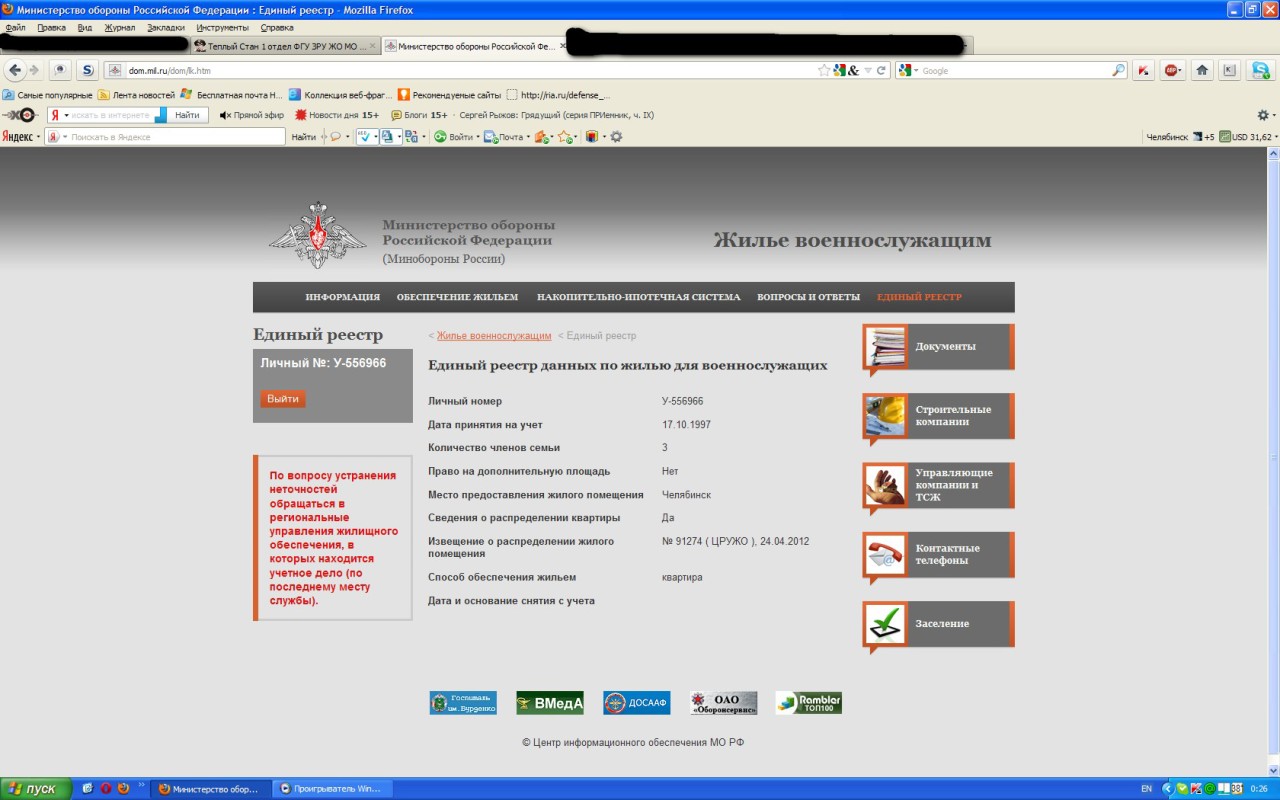The height and width of the screenshot is (800, 1280).
Task: Expand the Яндекс toolbar menu arrow
Action: [x=38, y=137]
